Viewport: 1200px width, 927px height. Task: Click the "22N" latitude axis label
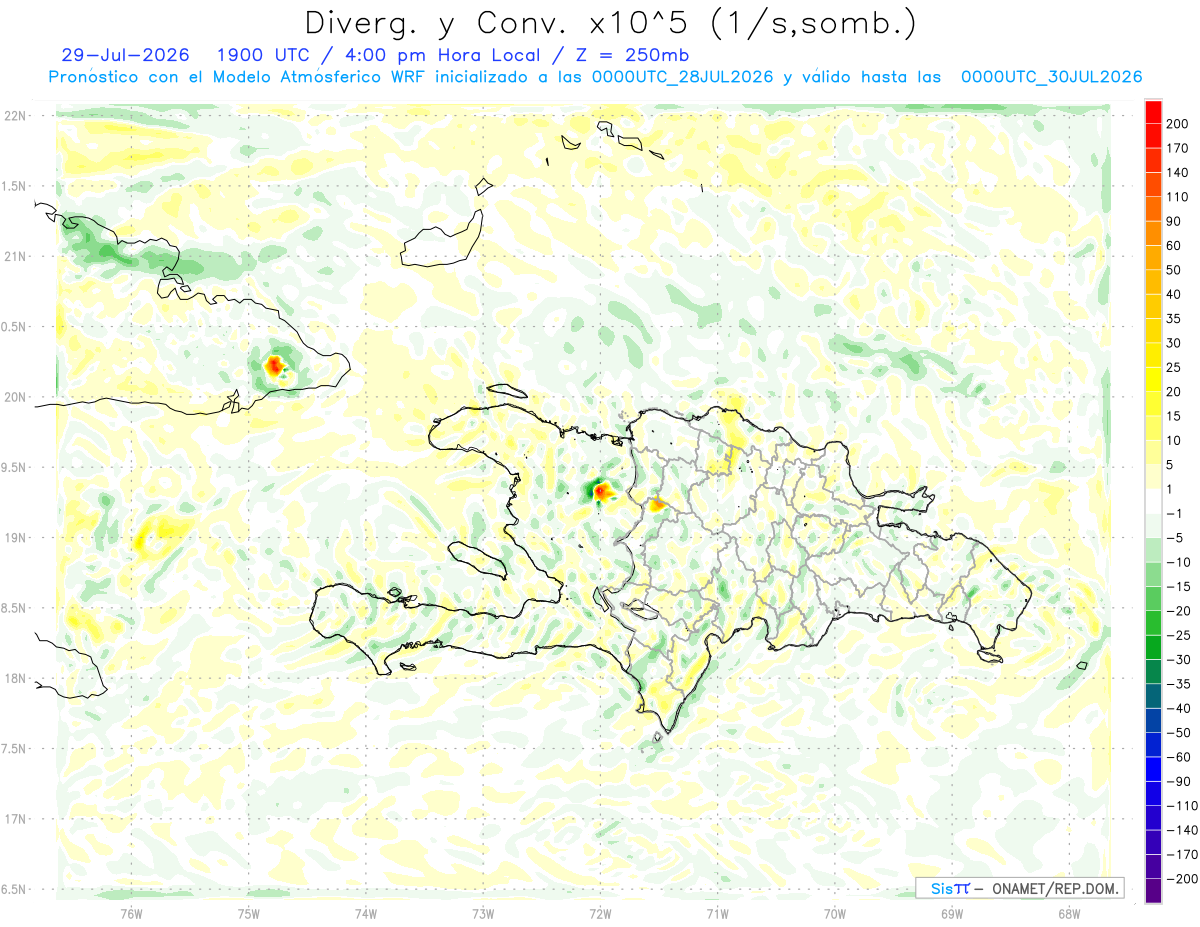coord(15,116)
